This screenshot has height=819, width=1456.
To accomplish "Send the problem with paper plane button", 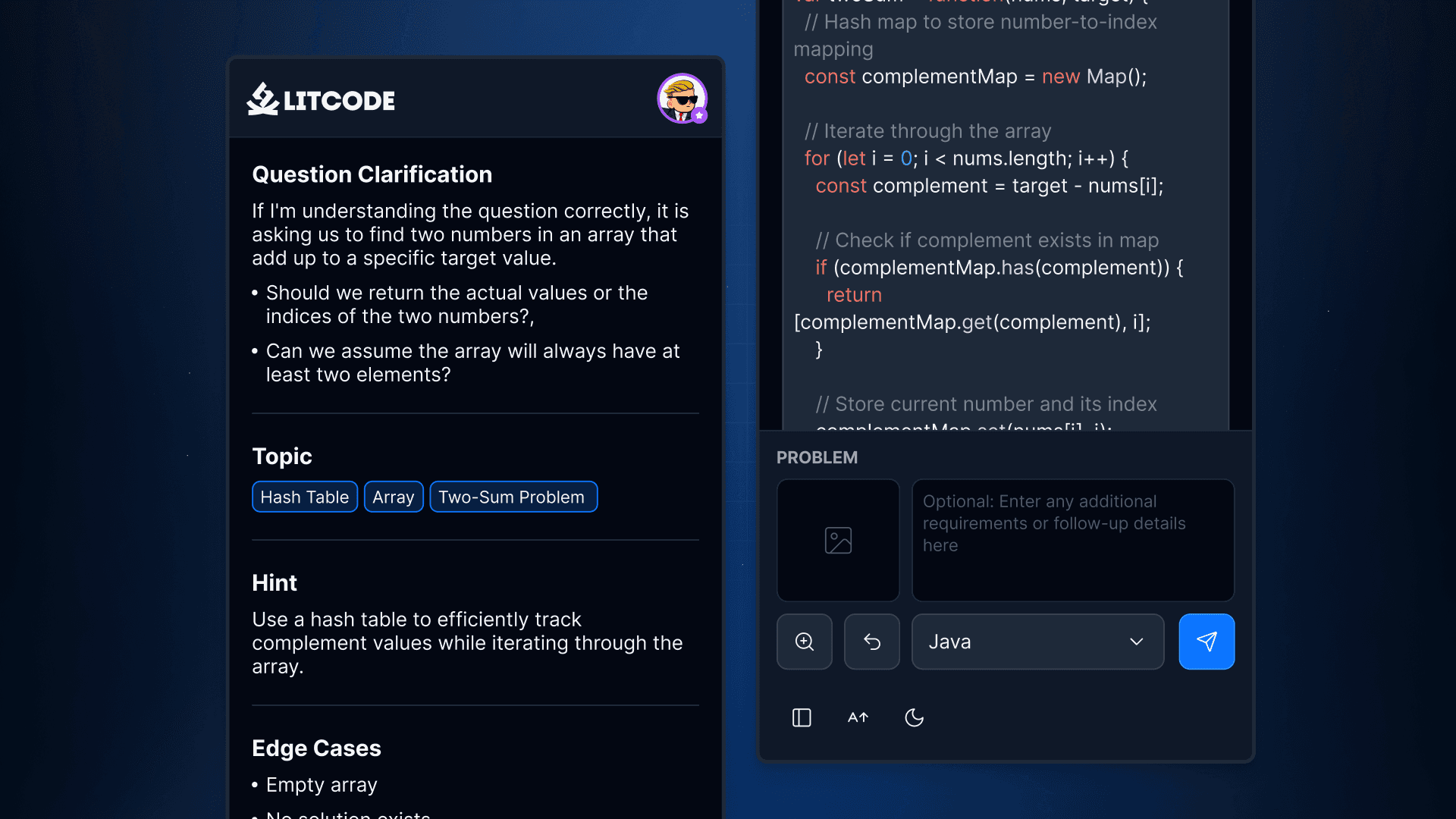I will (1207, 642).
